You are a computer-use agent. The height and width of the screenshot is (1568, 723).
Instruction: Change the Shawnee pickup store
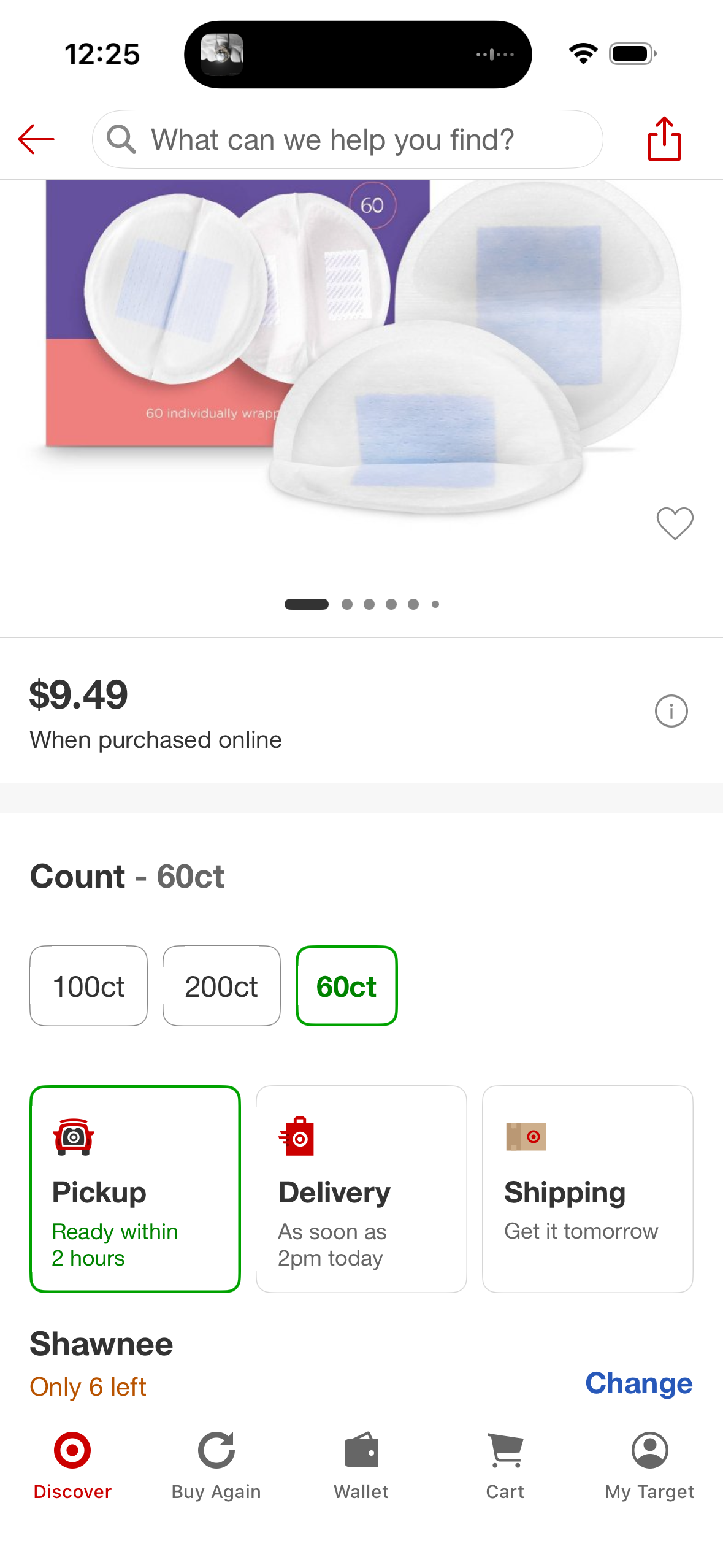click(x=638, y=1383)
